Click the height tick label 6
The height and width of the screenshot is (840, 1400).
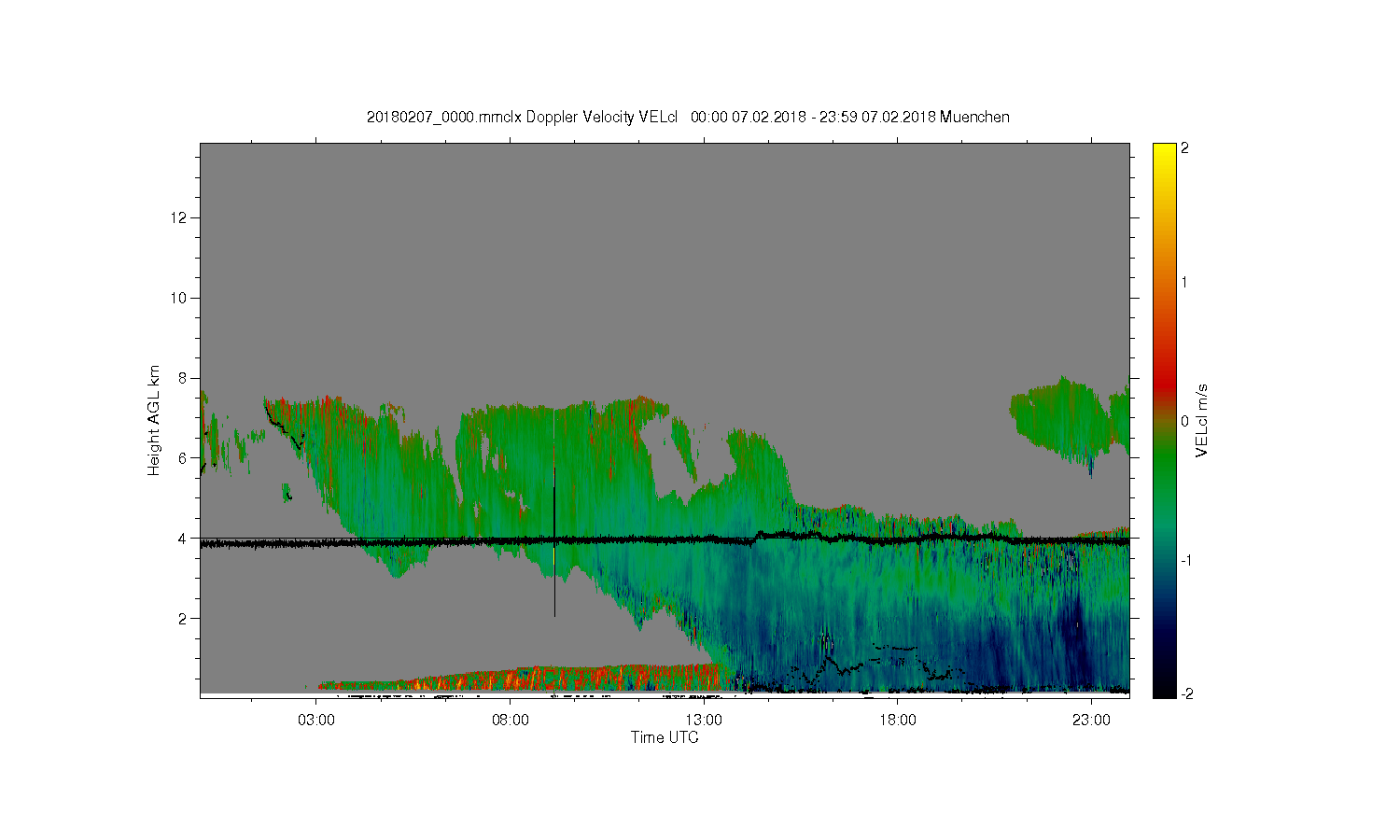[x=184, y=458]
